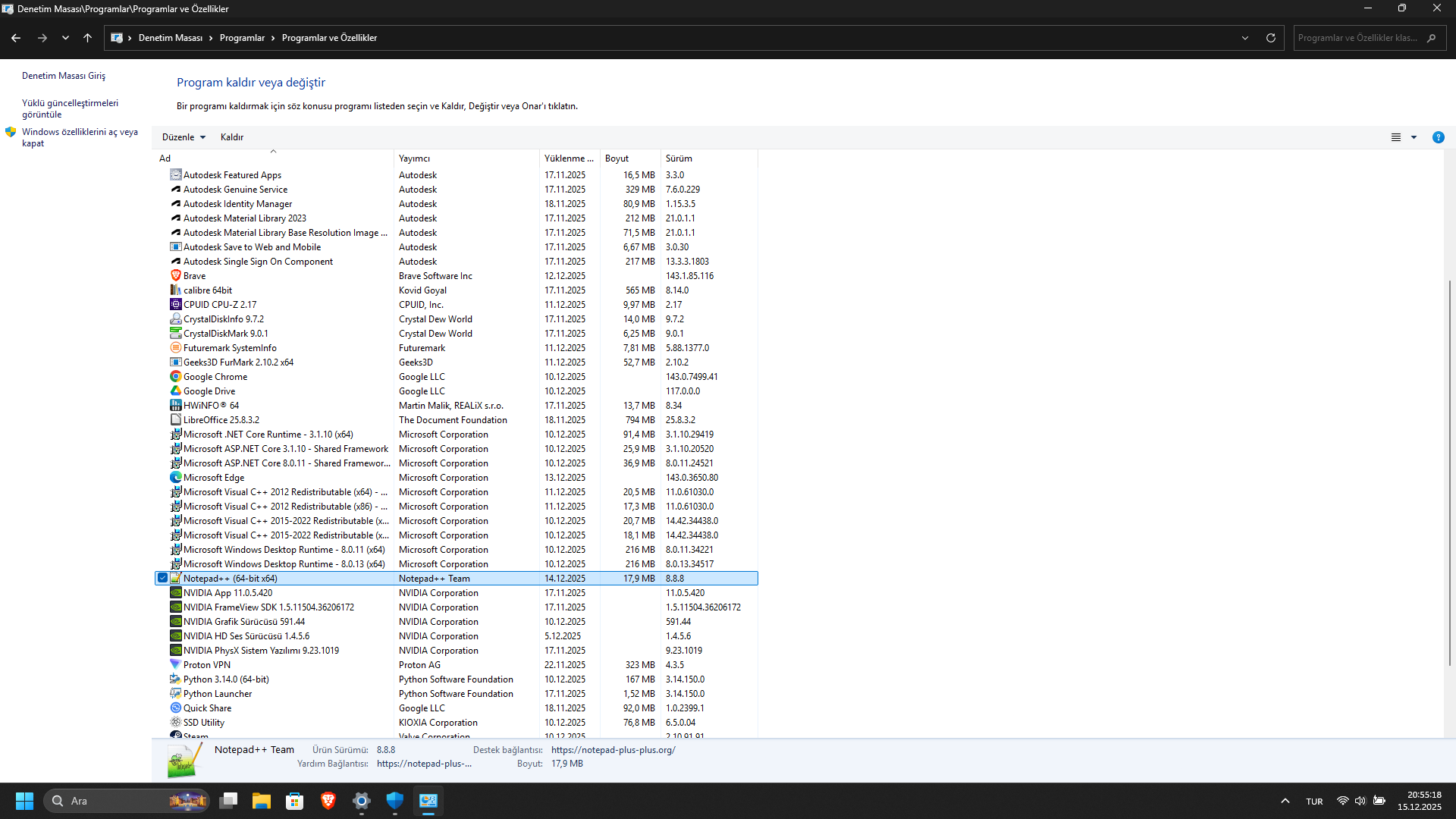
Task: Click the Proton VPN program icon
Action: 176,665
